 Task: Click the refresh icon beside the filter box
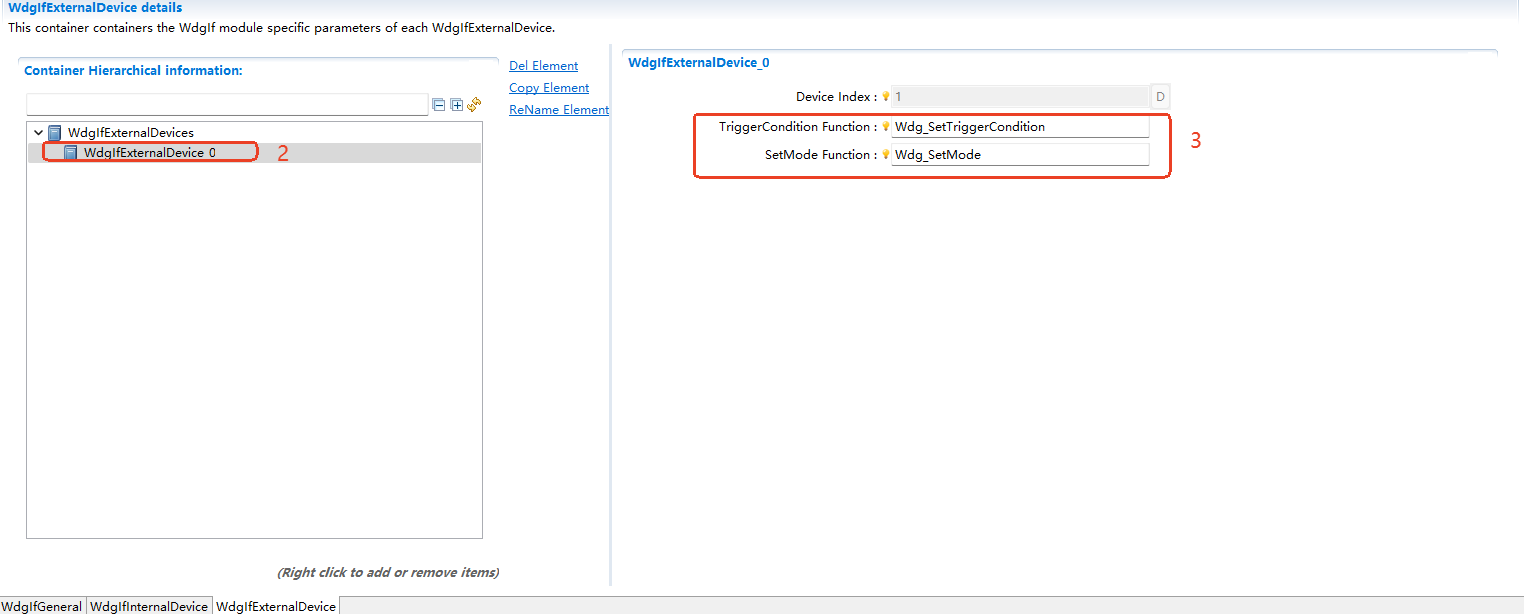click(x=473, y=104)
